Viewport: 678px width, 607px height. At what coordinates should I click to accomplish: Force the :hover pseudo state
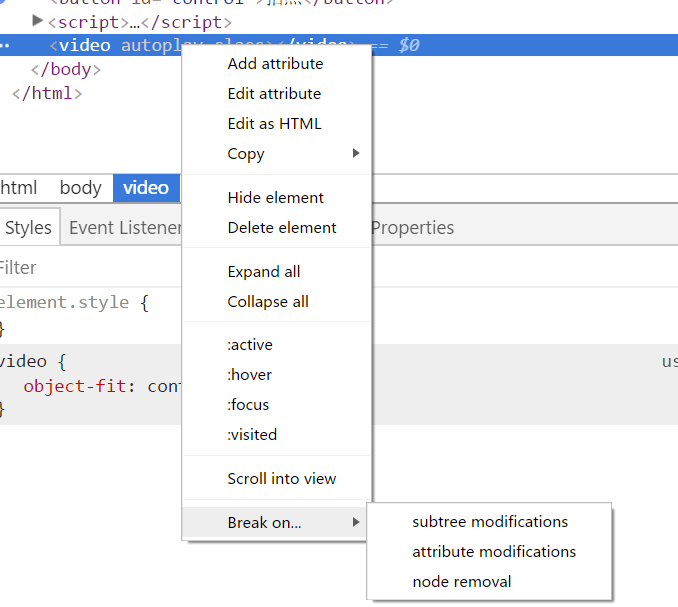click(249, 374)
